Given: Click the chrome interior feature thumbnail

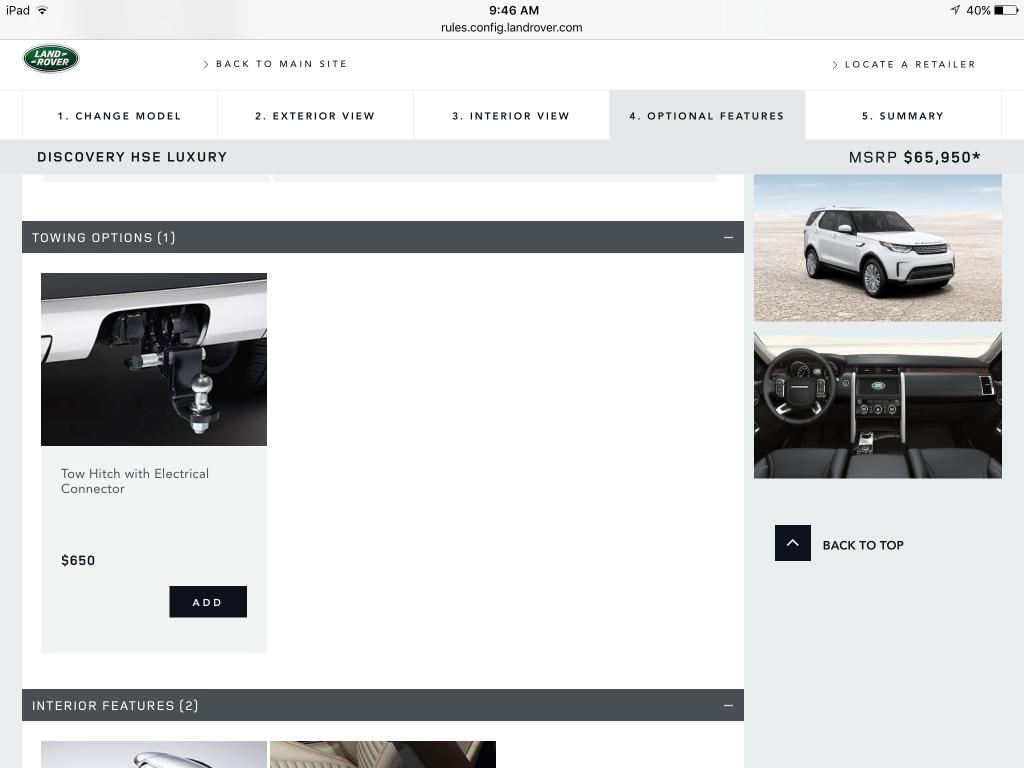Looking at the screenshot, I should click(153, 754).
